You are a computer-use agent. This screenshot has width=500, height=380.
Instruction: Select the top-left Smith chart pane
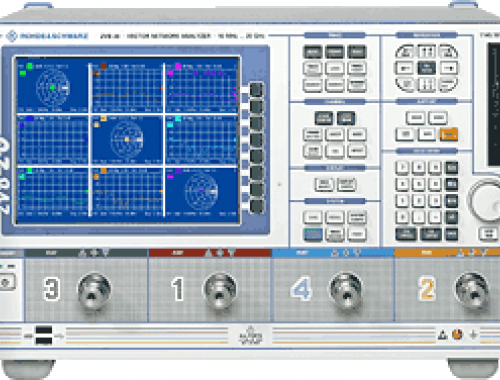click(x=52, y=86)
